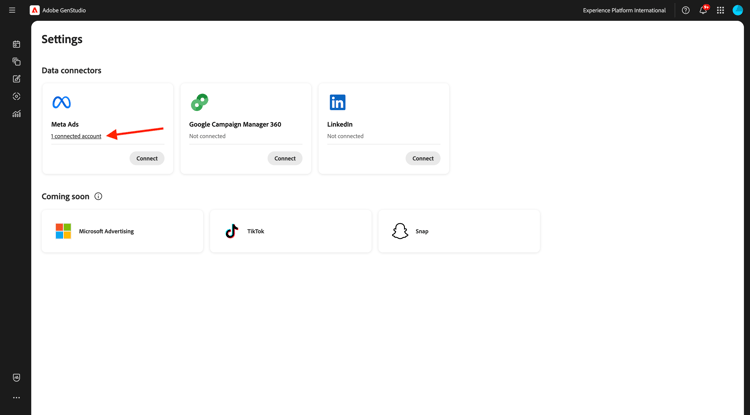The image size is (750, 415).
Task: Click the Adobe GenStudio logo
Action: click(34, 10)
